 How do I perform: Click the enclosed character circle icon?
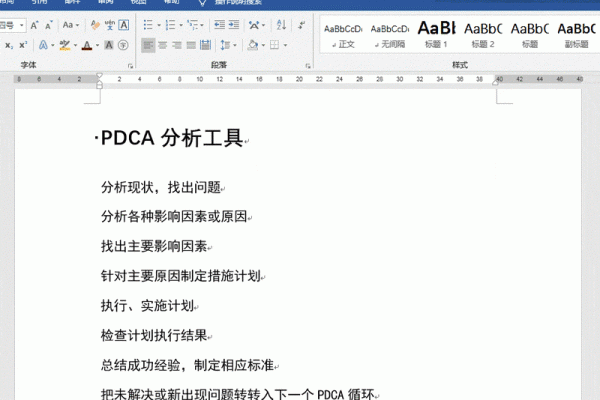tap(123, 45)
